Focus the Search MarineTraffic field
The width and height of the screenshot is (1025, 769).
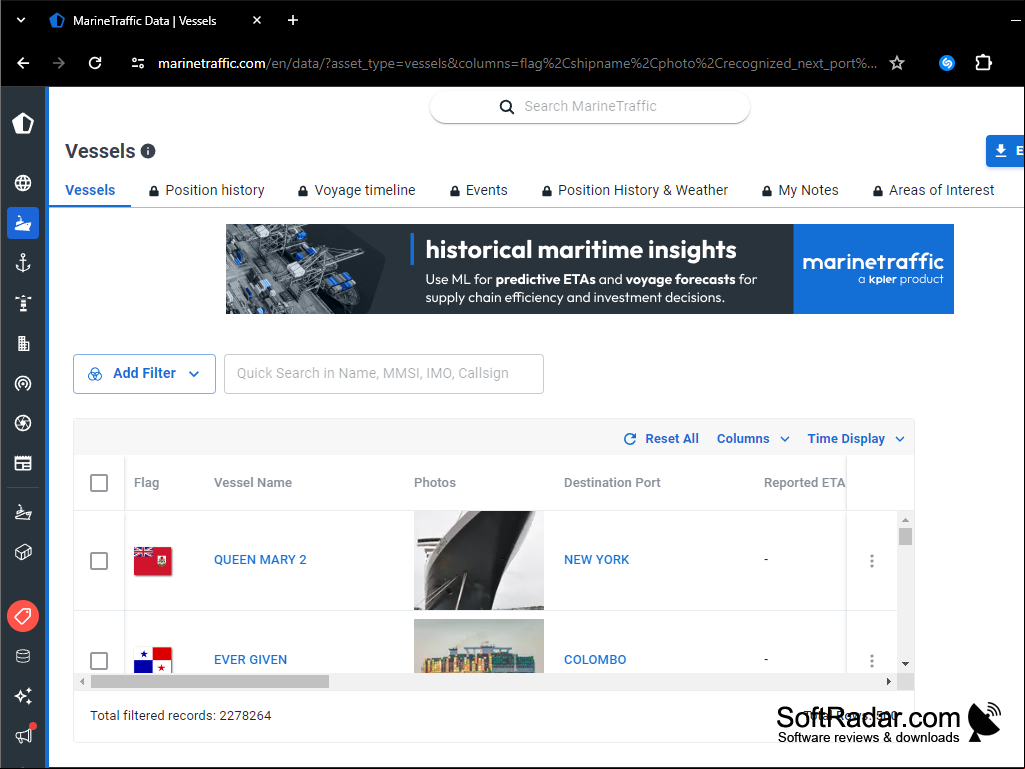[590, 107]
